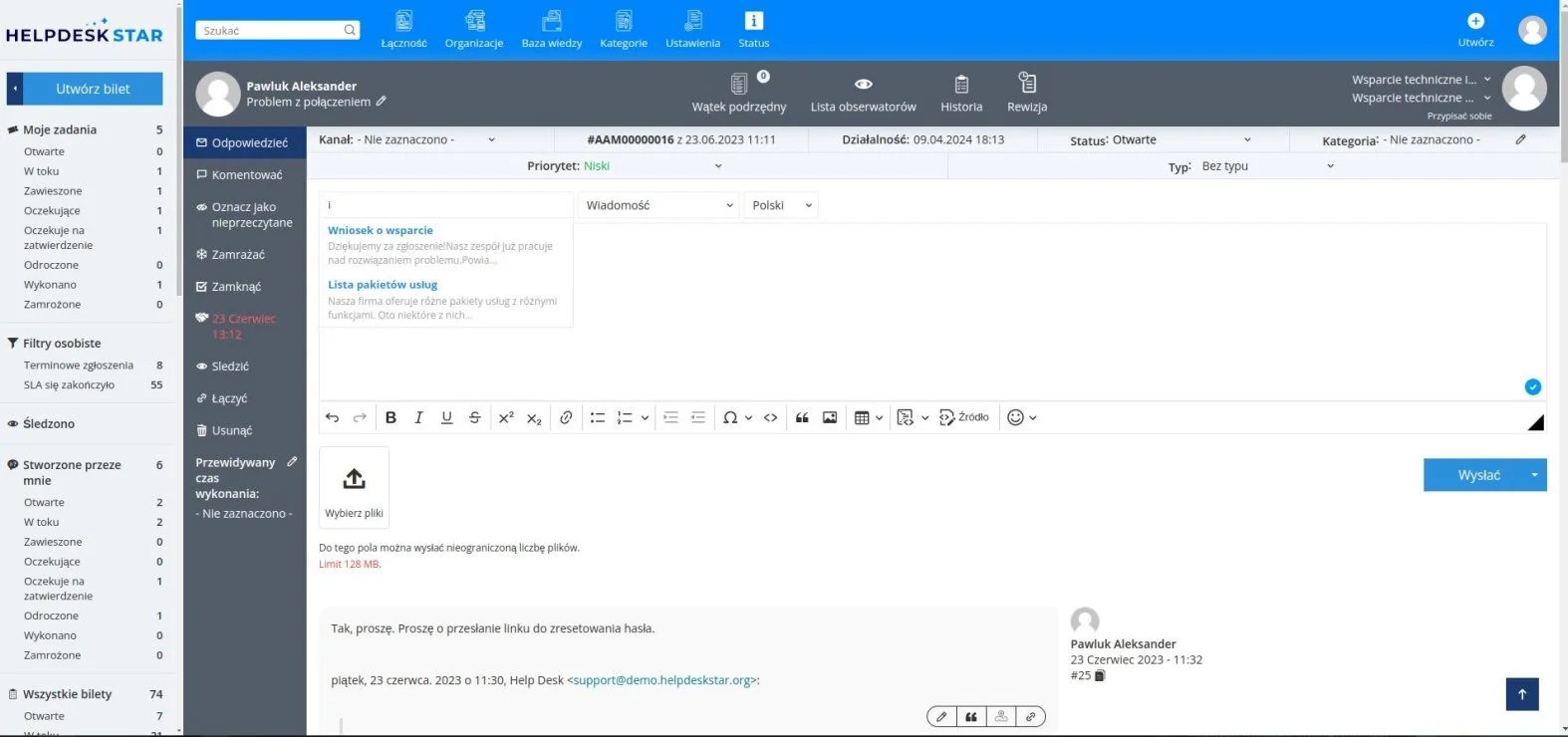
Task: Click the Wybierz pliki upload button
Action: click(354, 487)
